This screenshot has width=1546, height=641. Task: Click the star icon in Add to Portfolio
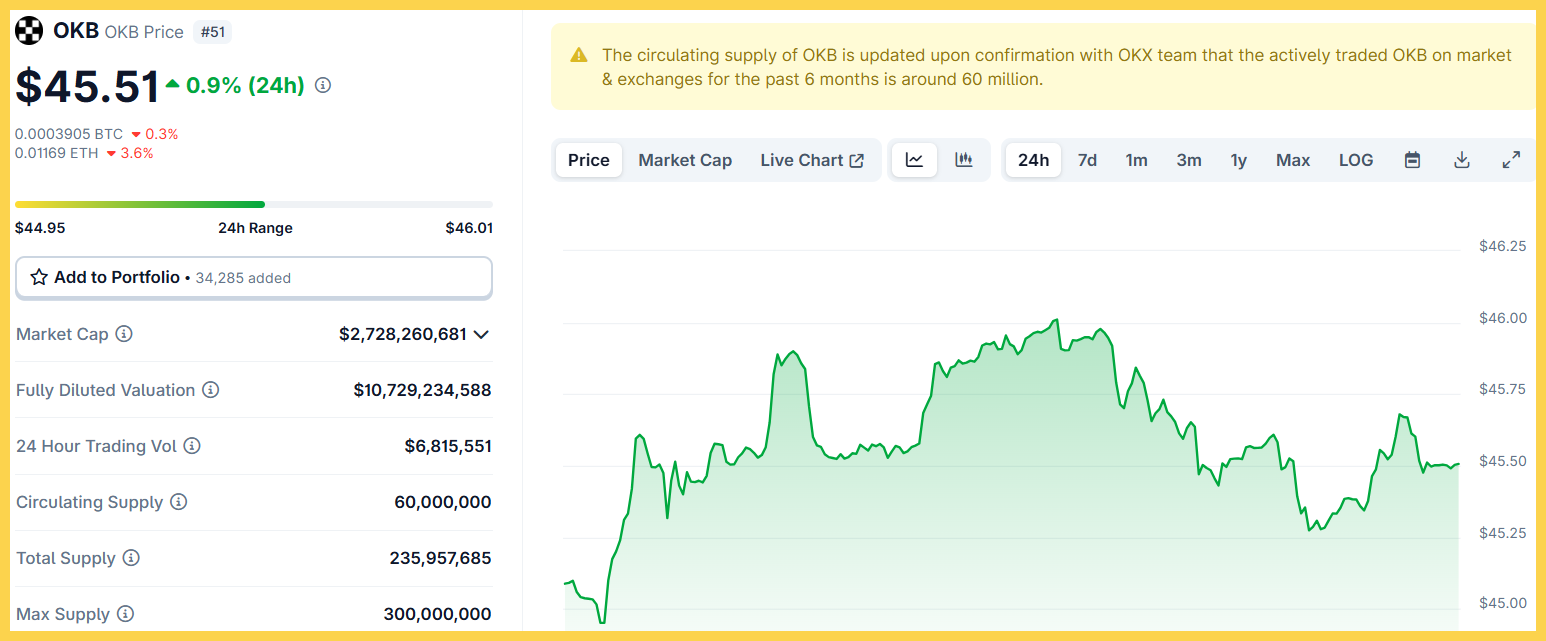point(39,277)
